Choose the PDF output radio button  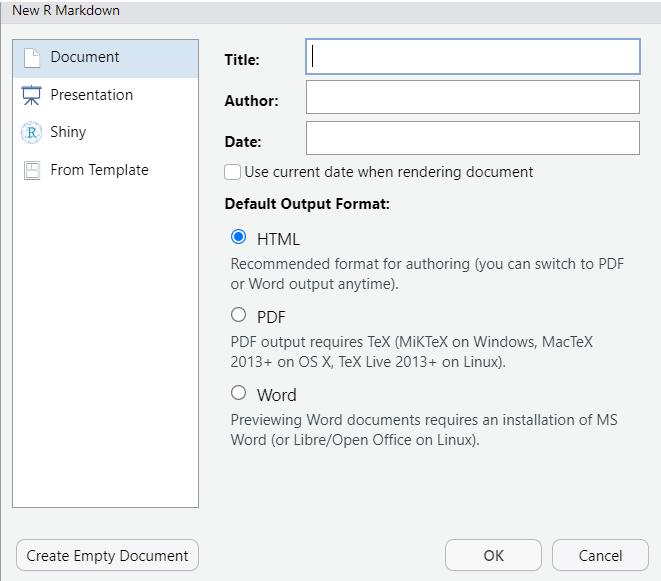[x=238, y=315]
